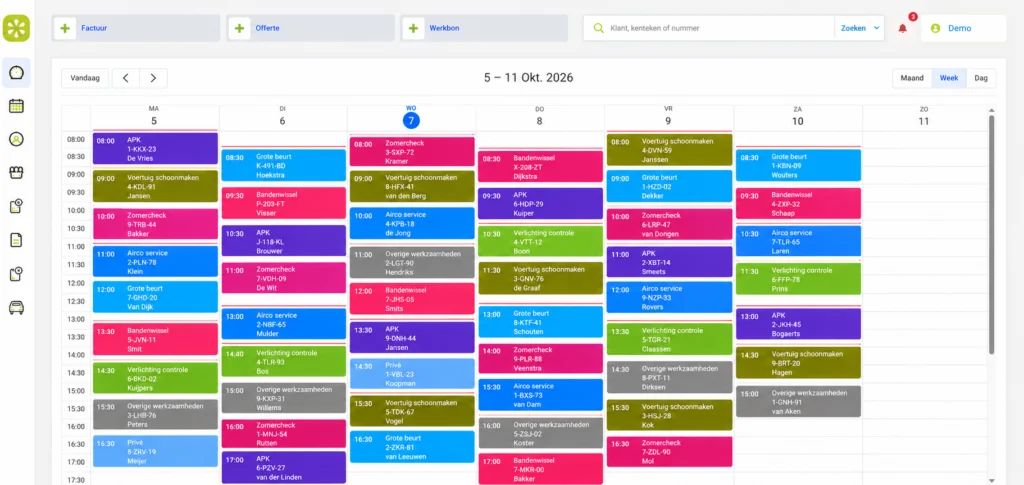Click the plus icon beside Offerte
1024x485 pixels.
[x=240, y=28]
